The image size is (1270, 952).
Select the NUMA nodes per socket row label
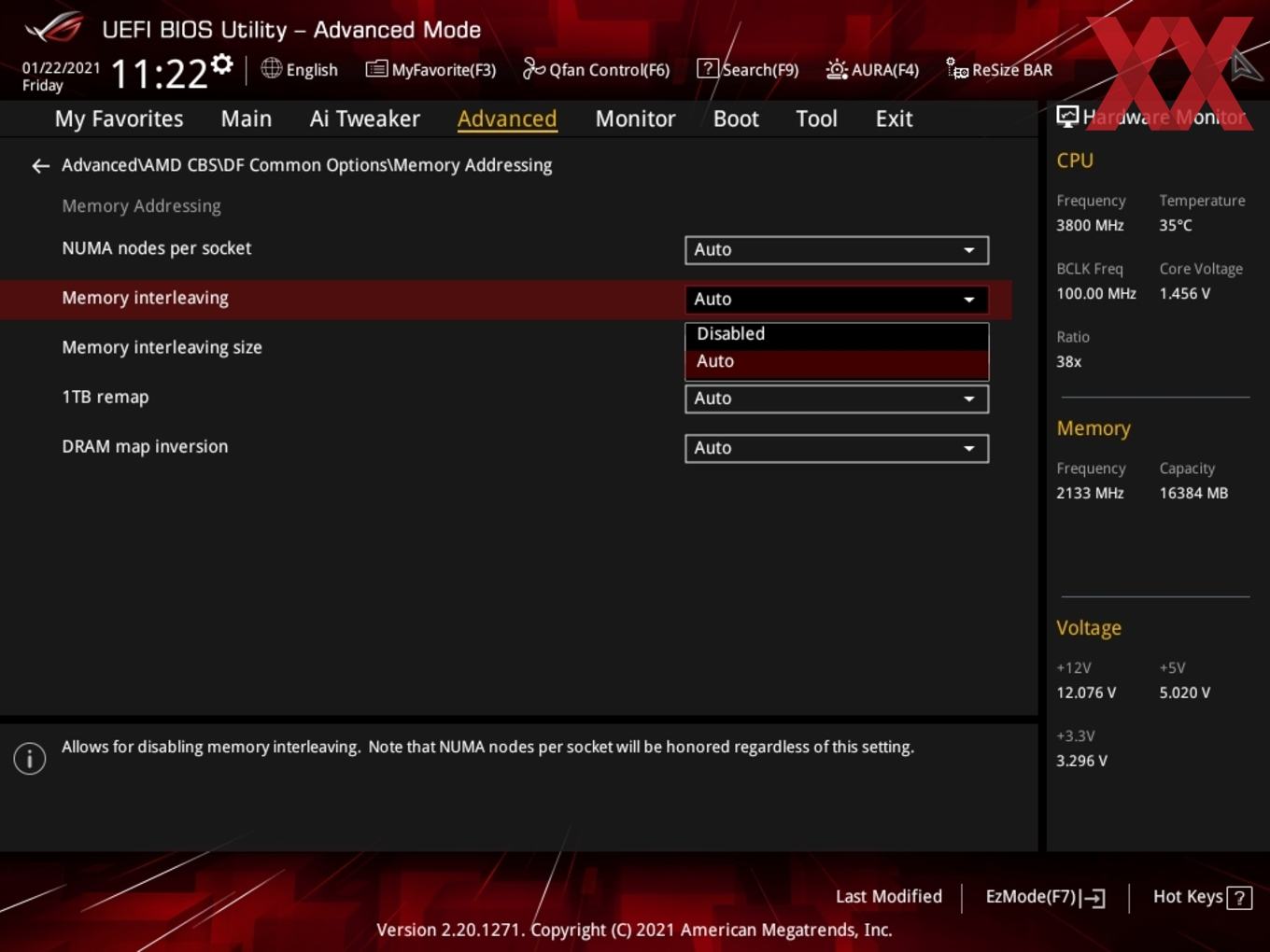pyautogui.click(x=157, y=248)
